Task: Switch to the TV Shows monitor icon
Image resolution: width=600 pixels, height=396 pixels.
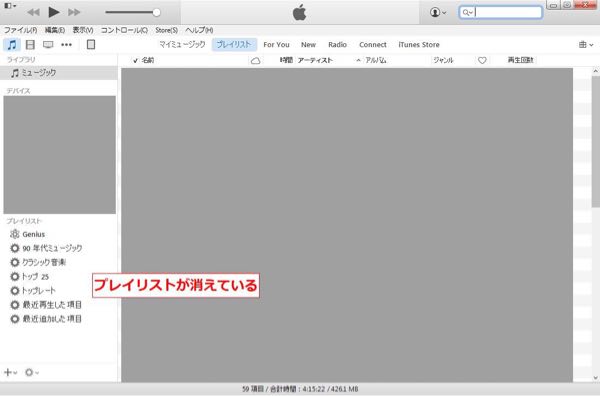Action: [x=48, y=45]
